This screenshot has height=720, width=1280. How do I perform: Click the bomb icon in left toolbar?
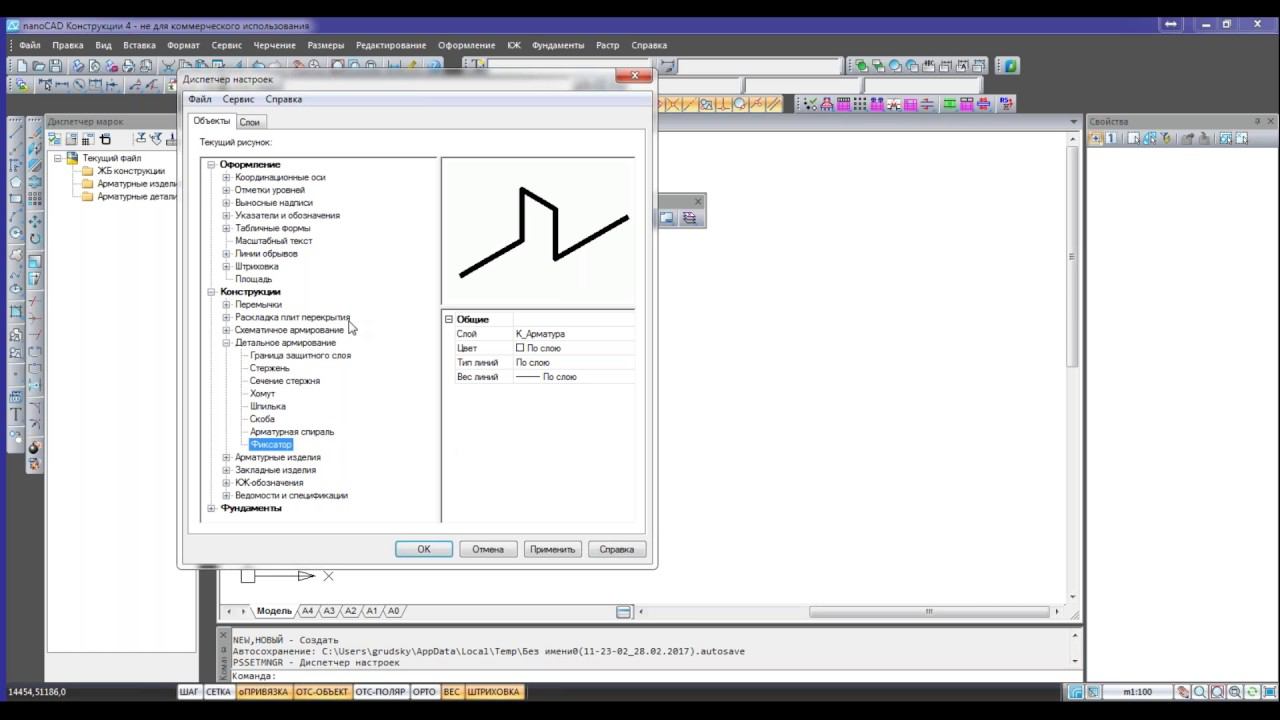pyautogui.click(x=34, y=447)
